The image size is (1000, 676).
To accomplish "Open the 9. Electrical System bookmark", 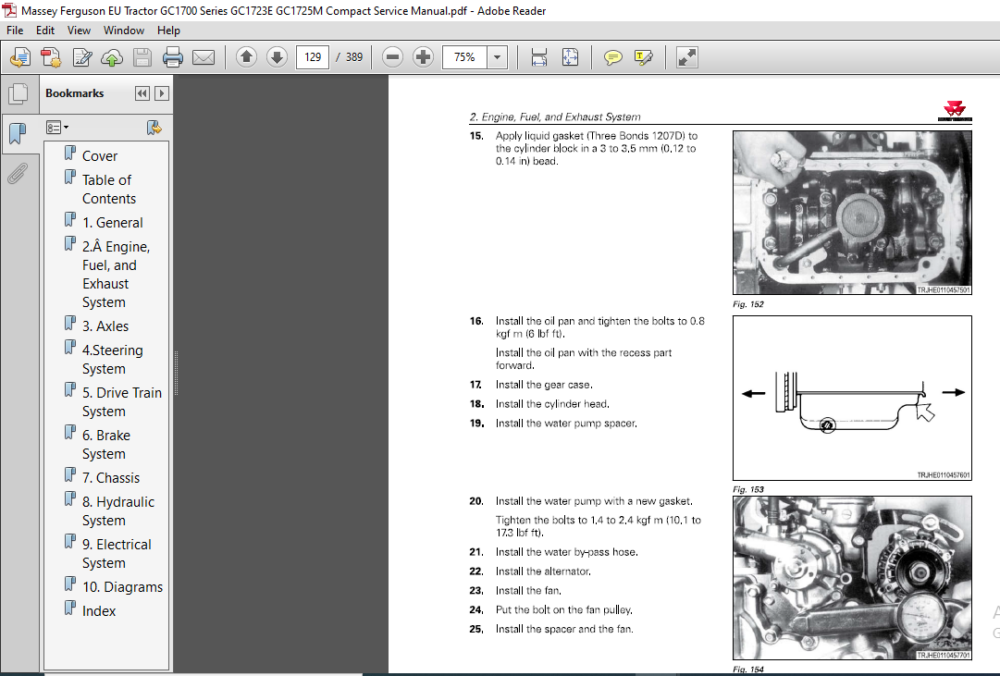I will (117, 554).
